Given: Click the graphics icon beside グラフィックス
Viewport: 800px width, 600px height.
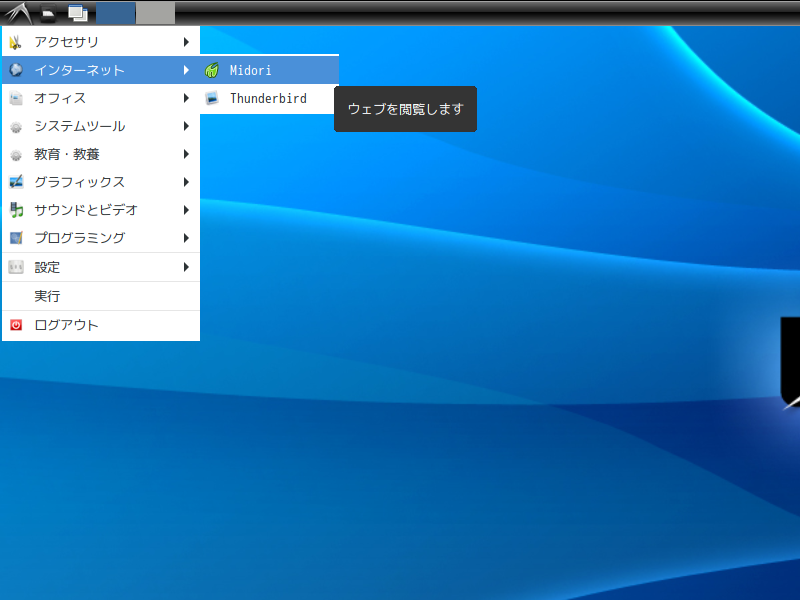Looking at the screenshot, I should pyautogui.click(x=16, y=182).
